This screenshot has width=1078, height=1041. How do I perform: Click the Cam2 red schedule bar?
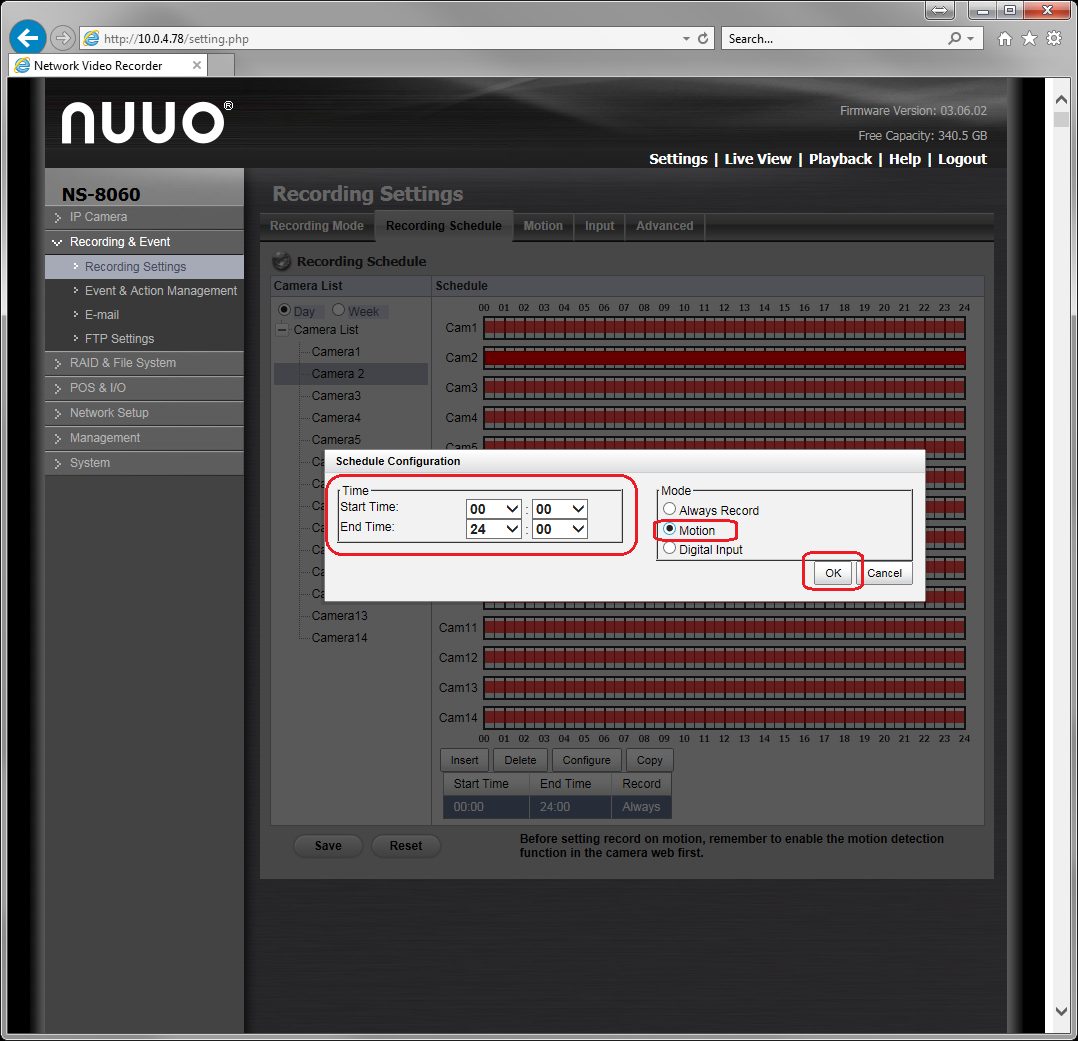coord(724,358)
